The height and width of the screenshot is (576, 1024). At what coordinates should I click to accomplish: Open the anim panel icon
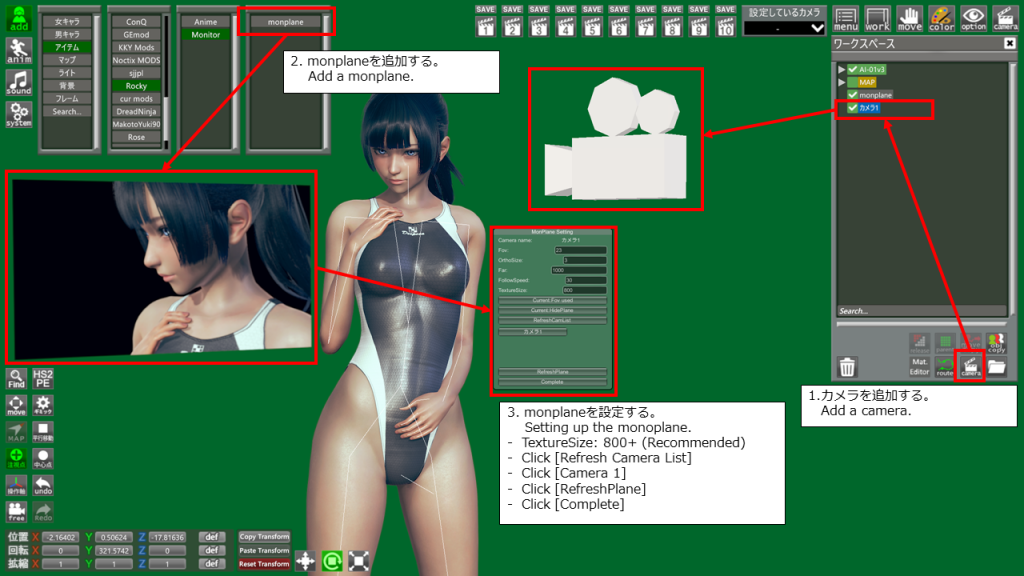pos(18,50)
